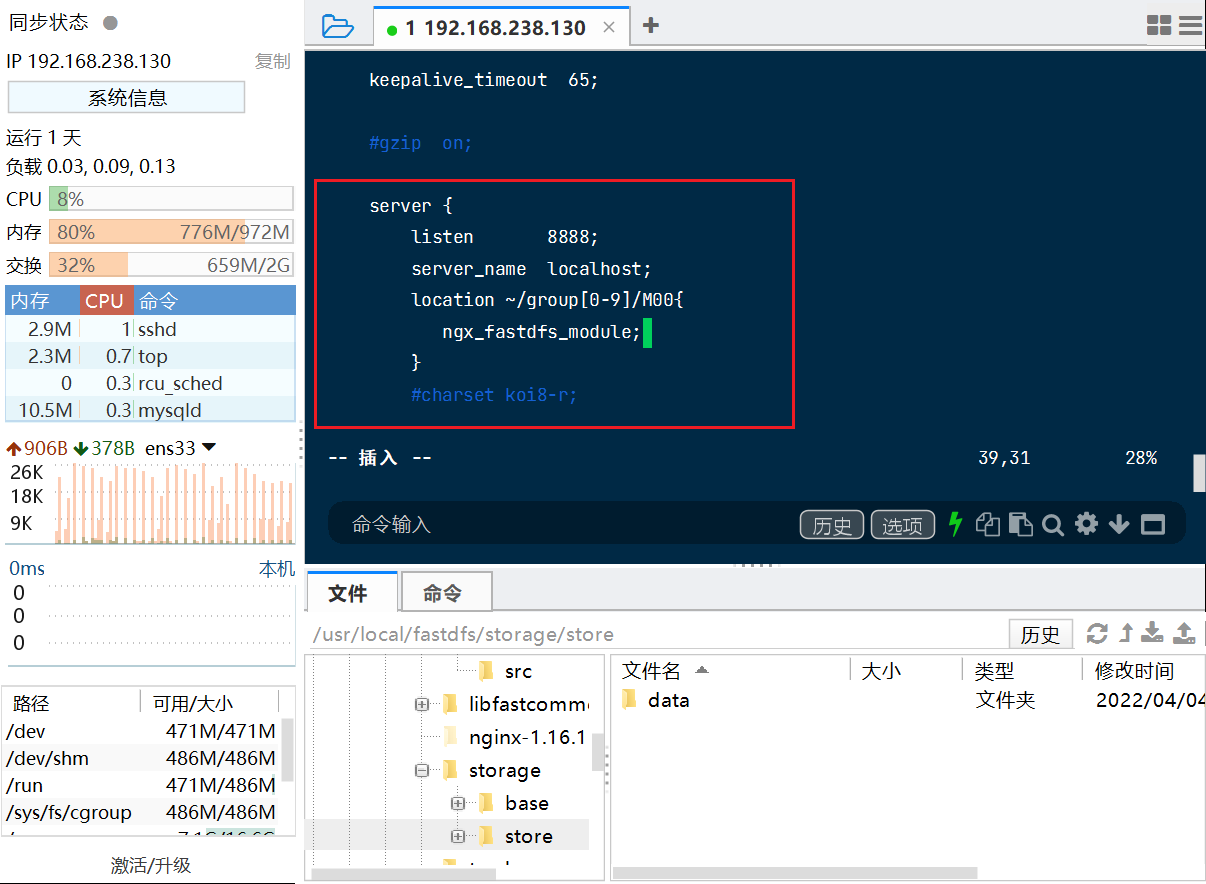Select the base folder in tree
This screenshot has width=1206, height=884.
pyautogui.click(x=526, y=803)
